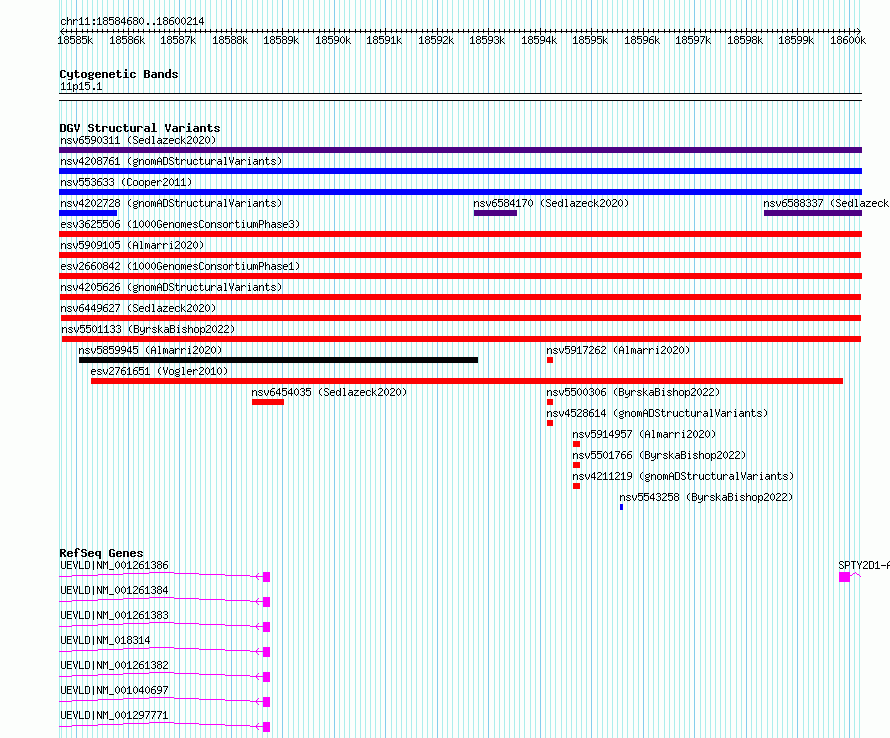890x738 pixels.
Task: Open the esv2761651 (Vogler2010) label
Action: pos(159,371)
